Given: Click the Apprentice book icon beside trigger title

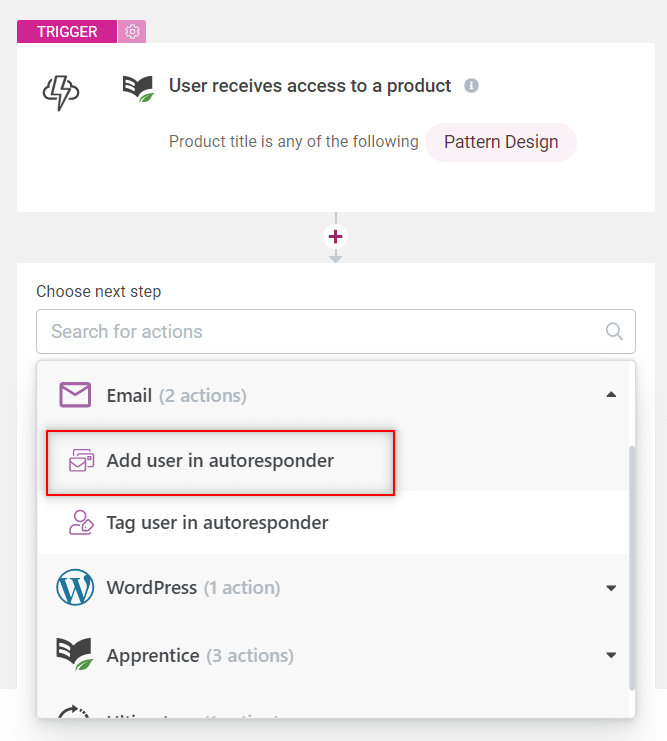Looking at the screenshot, I should coord(138,88).
